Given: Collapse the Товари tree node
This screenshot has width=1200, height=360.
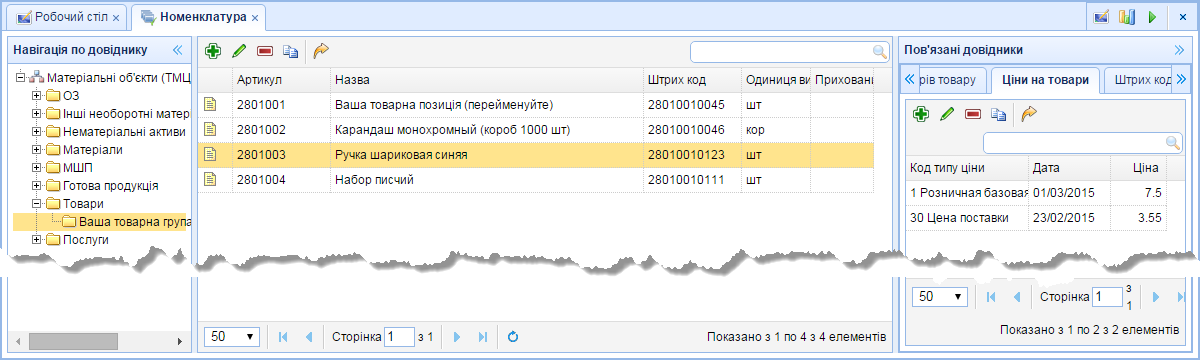Looking at the screenshot, I should click(37, 204).
